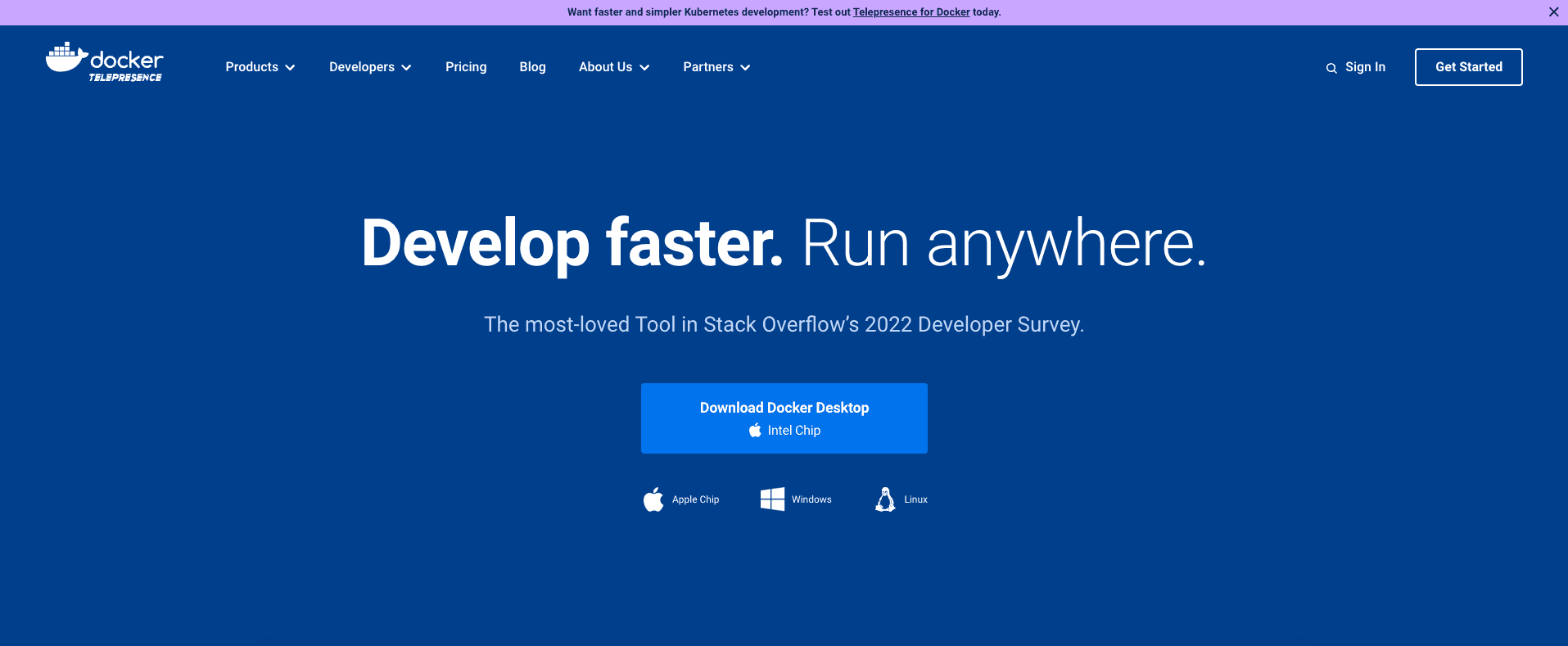The width and height of the screenshot is (1568, 646).
Task: Click the search magnifier icon
Action: coord(1331,68)
